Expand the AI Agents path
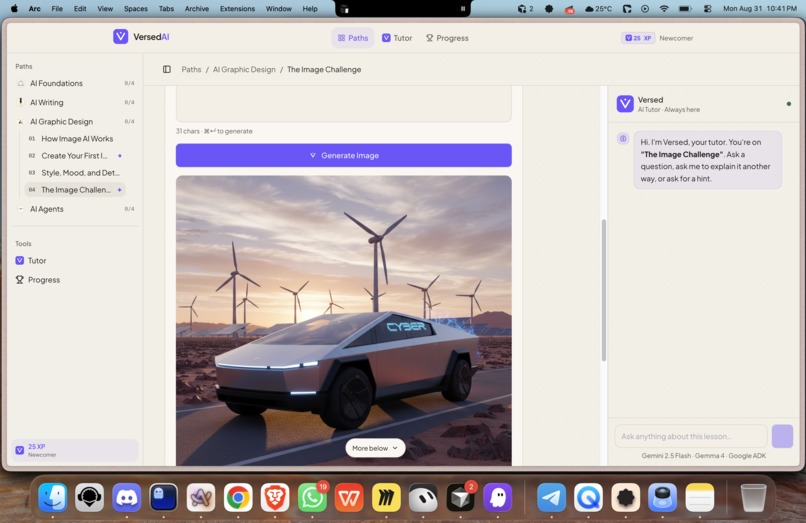Image resolution: width=806 pixels, height=523 pixels. point(75,209)
